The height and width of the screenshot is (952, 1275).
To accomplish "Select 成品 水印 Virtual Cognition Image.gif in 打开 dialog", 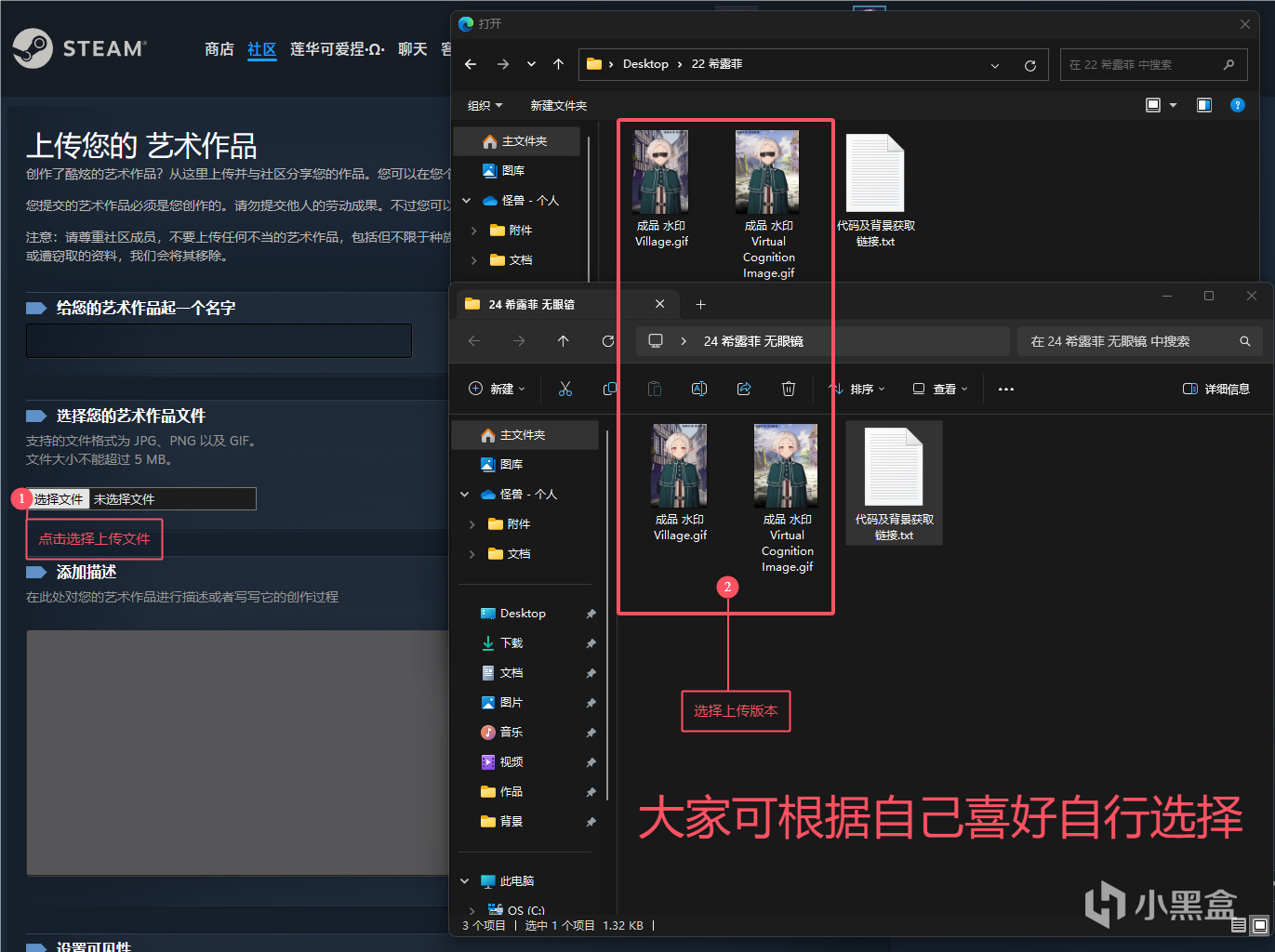I will pyautogui.click(x=768, y=205).
